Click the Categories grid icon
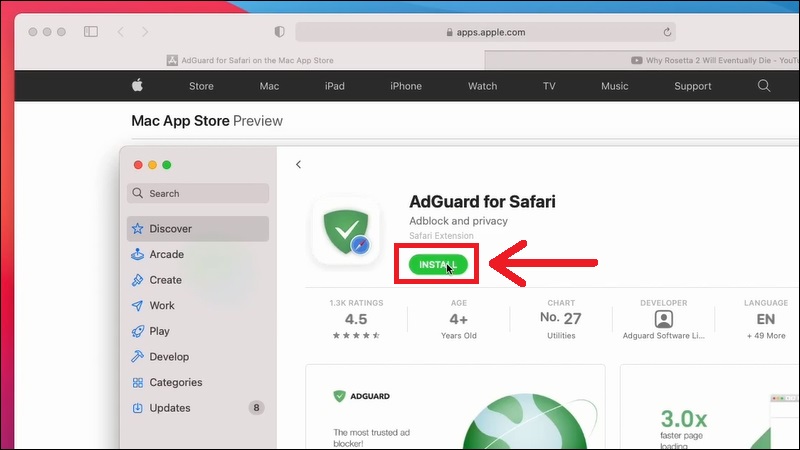 (138, 382)
